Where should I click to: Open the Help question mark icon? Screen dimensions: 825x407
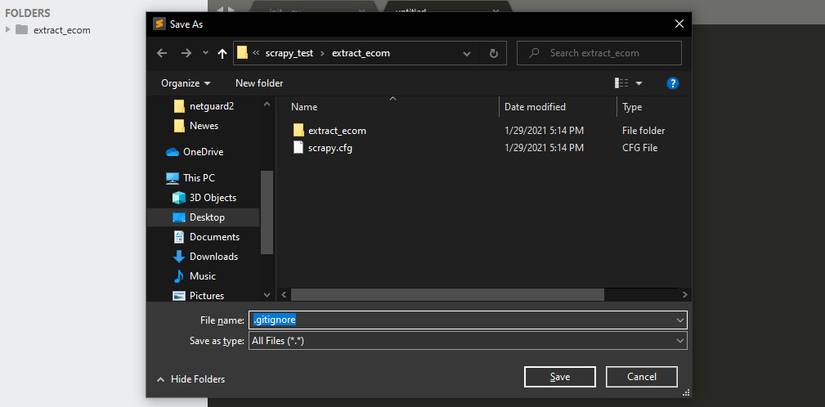(x=672, y=83)
